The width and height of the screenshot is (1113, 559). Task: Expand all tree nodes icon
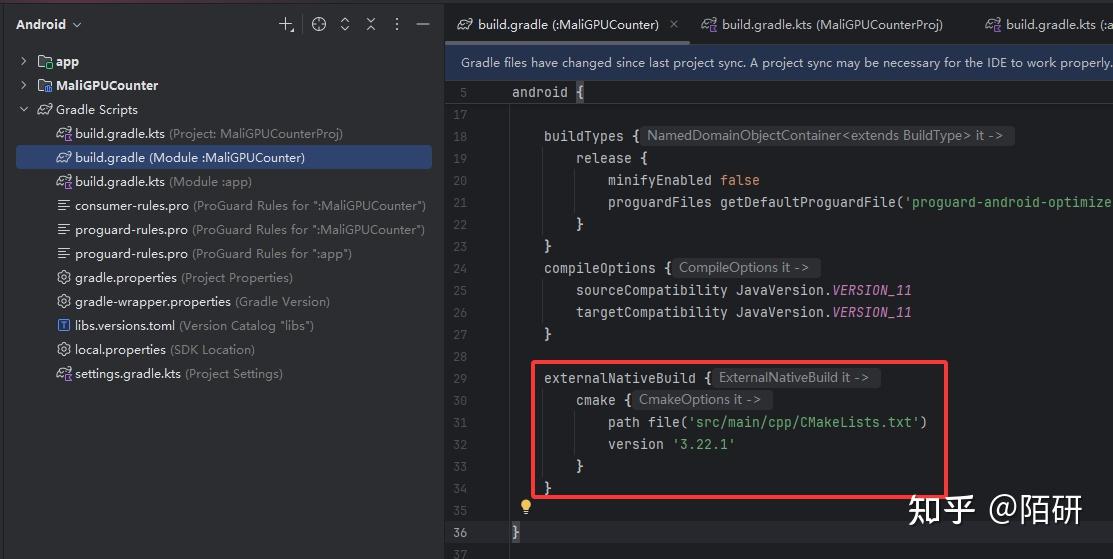[x=345, y=24]
